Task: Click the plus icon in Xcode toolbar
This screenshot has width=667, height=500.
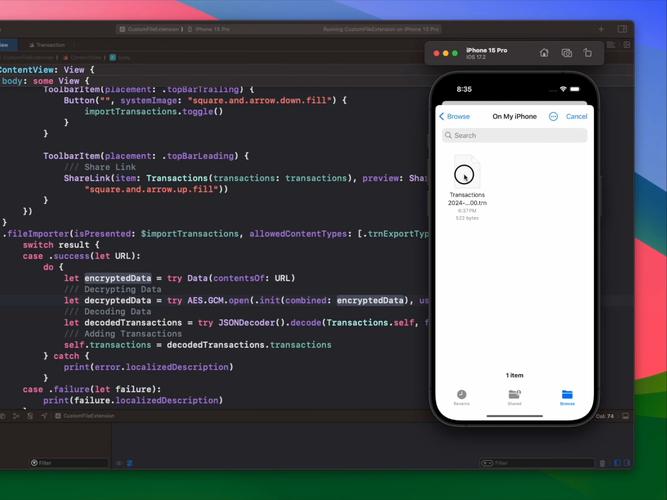Action: [601, 29]
